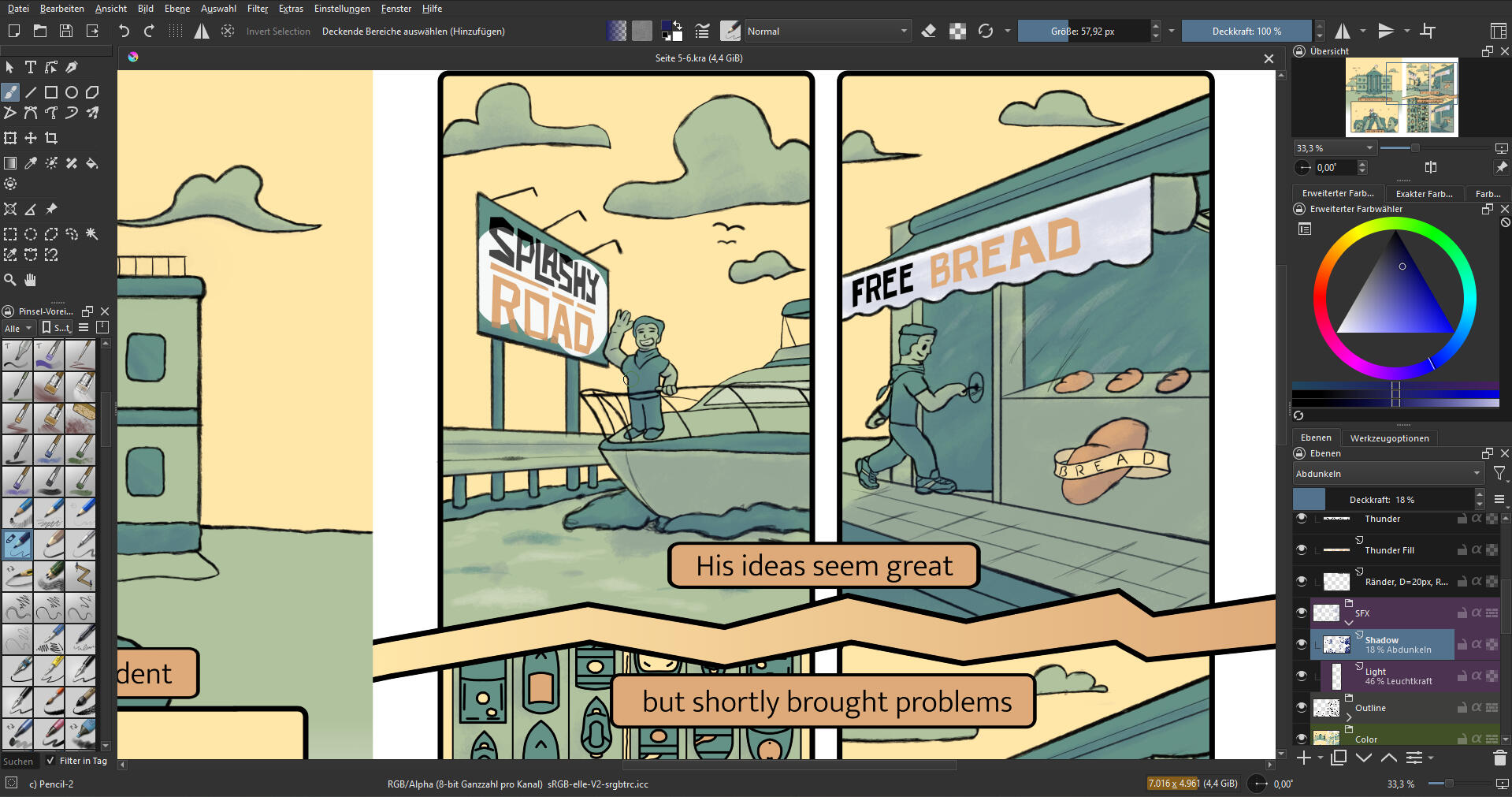Select the Text tool in toolbox
The height and width of the screenshot is (797, 1512).
(31, 68)
